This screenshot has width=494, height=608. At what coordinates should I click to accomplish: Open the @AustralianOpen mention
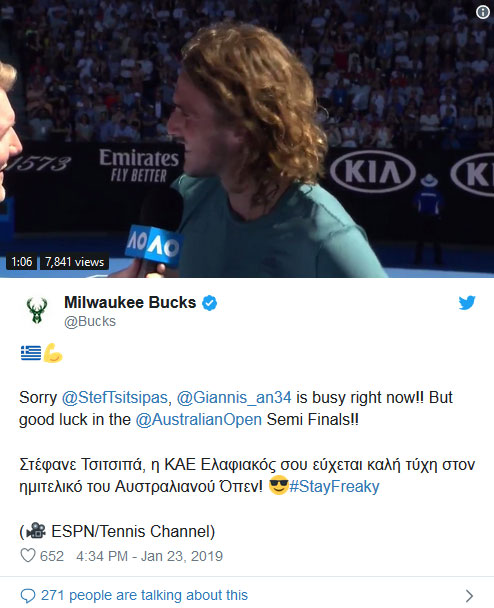pyautogui.click(x=199, y=420)
